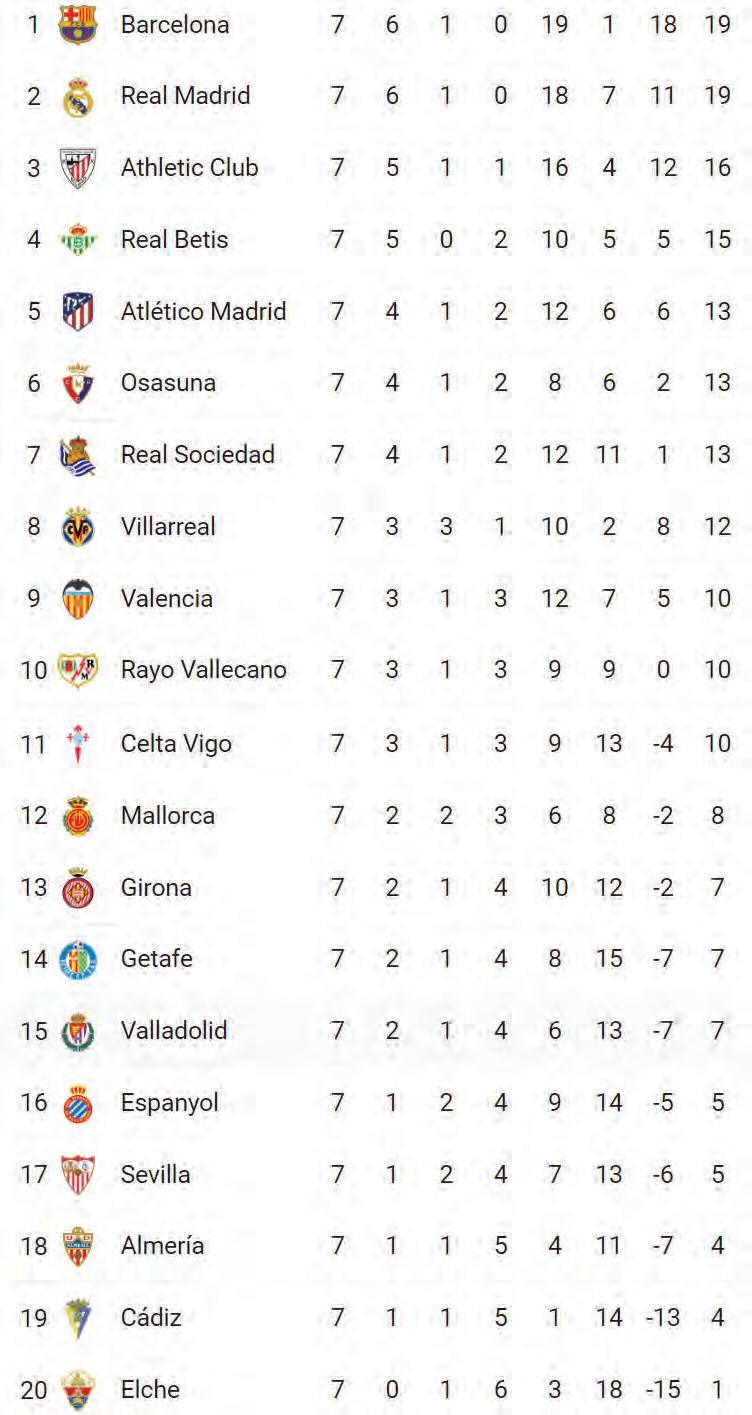This screenshot has height=1415, width=752.
Task: Click the Mallorca team name
Action: (167, 816)
